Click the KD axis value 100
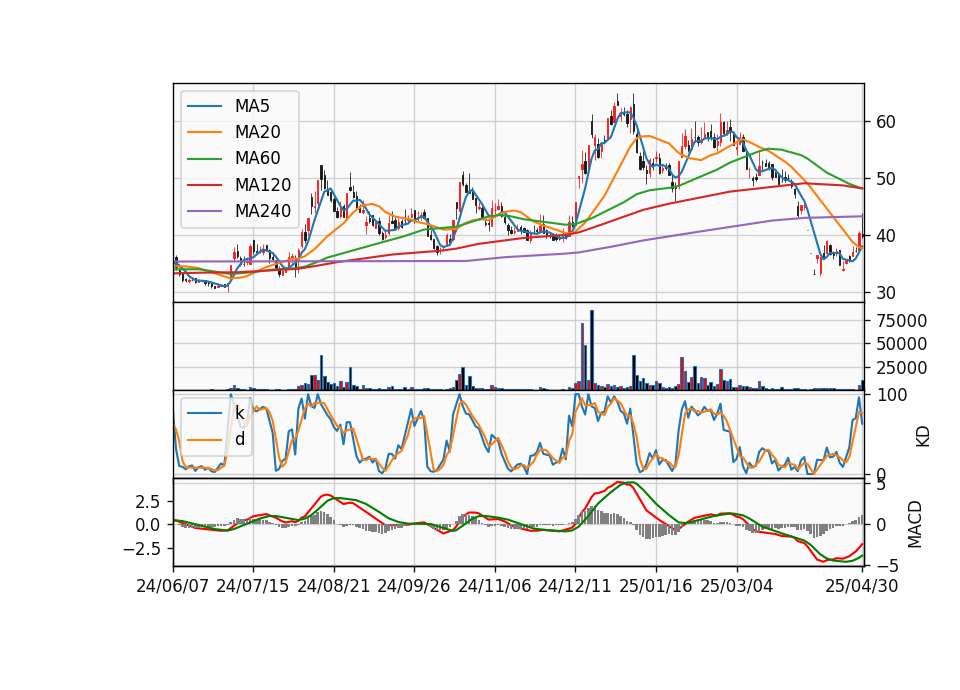Viewport: 960px width, 690px height. pos(891,395)
